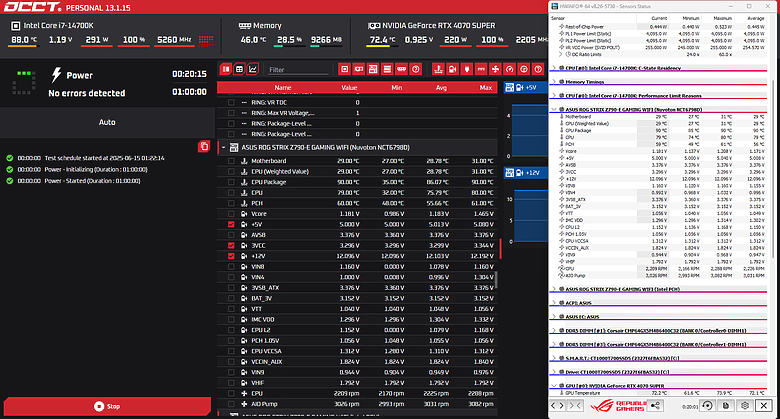Viewport: 780px width, 419px height.
Task: Expand HWiNFO Memory Timings section
Action: tap(554, 82)
